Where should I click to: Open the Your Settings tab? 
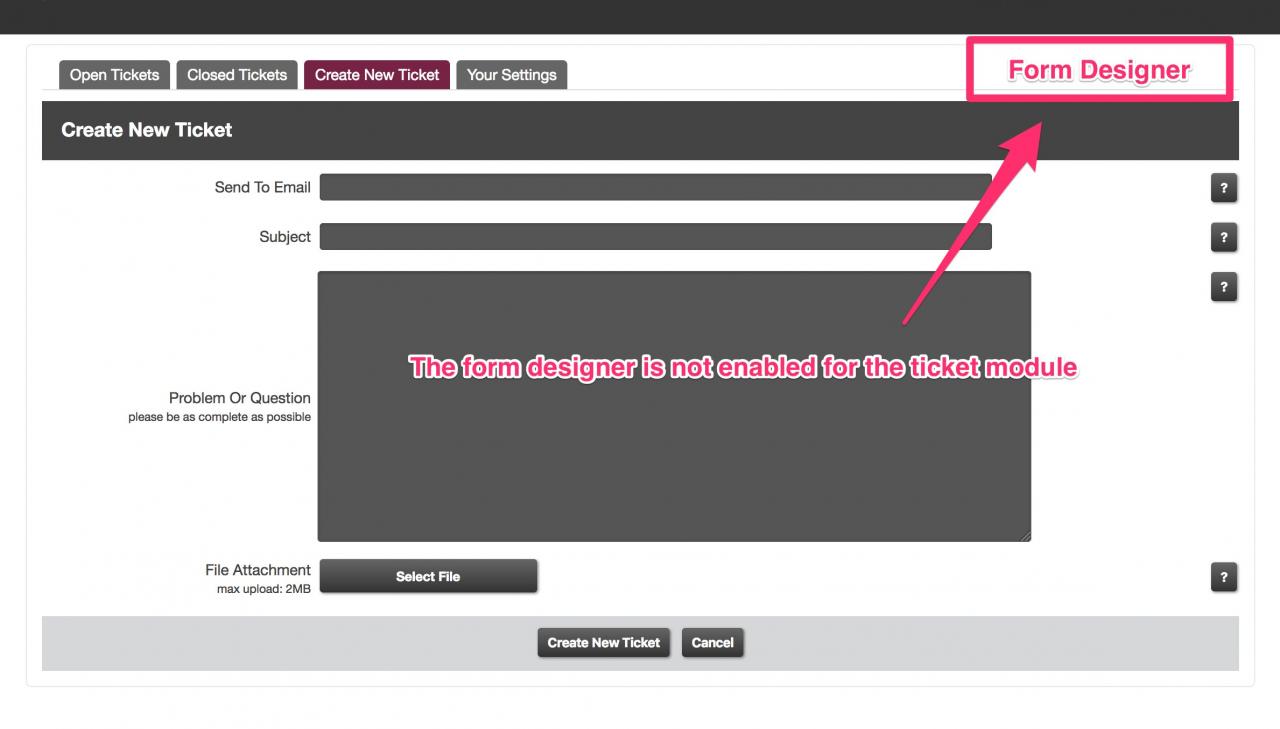(x=512, y=75)
